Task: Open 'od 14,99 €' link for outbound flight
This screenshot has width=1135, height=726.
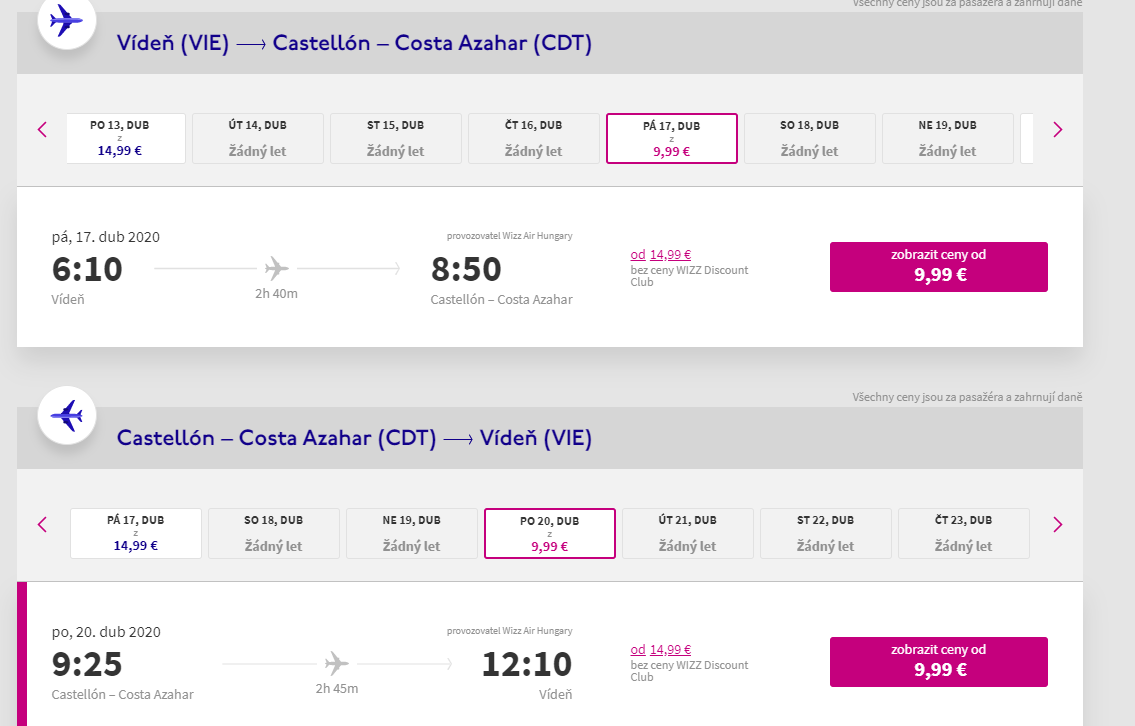Action: pyautogui.click(x=661, y=255)
